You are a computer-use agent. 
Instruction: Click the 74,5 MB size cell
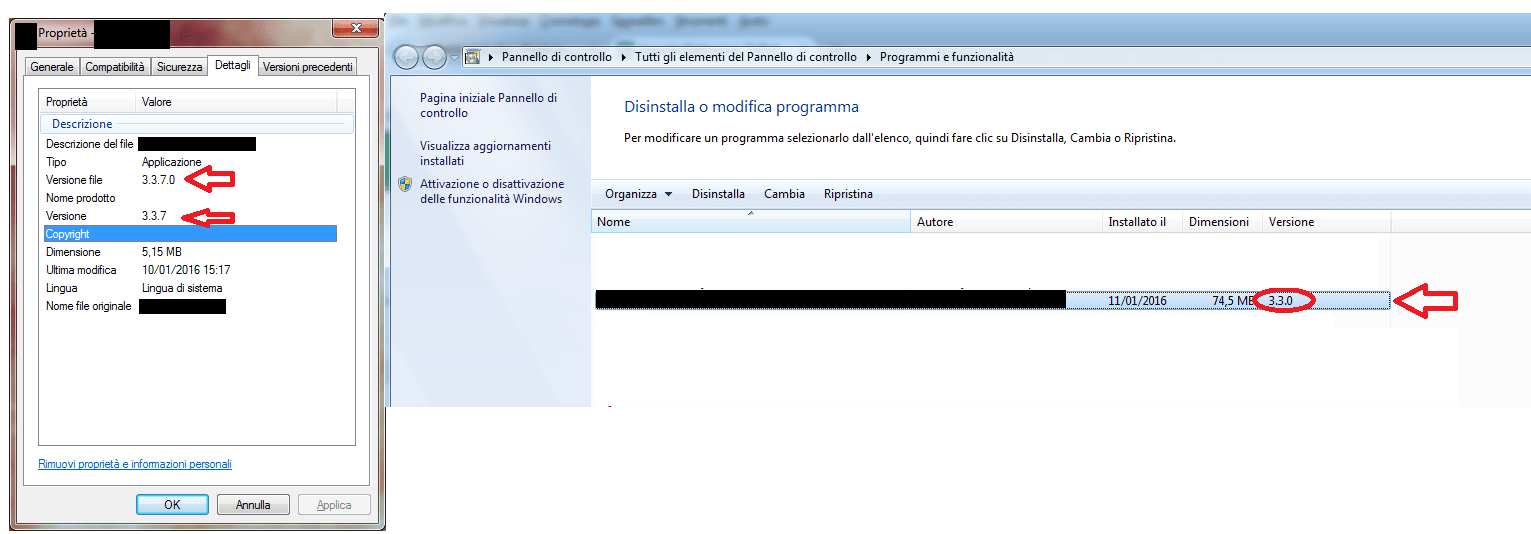[1234, 300]
